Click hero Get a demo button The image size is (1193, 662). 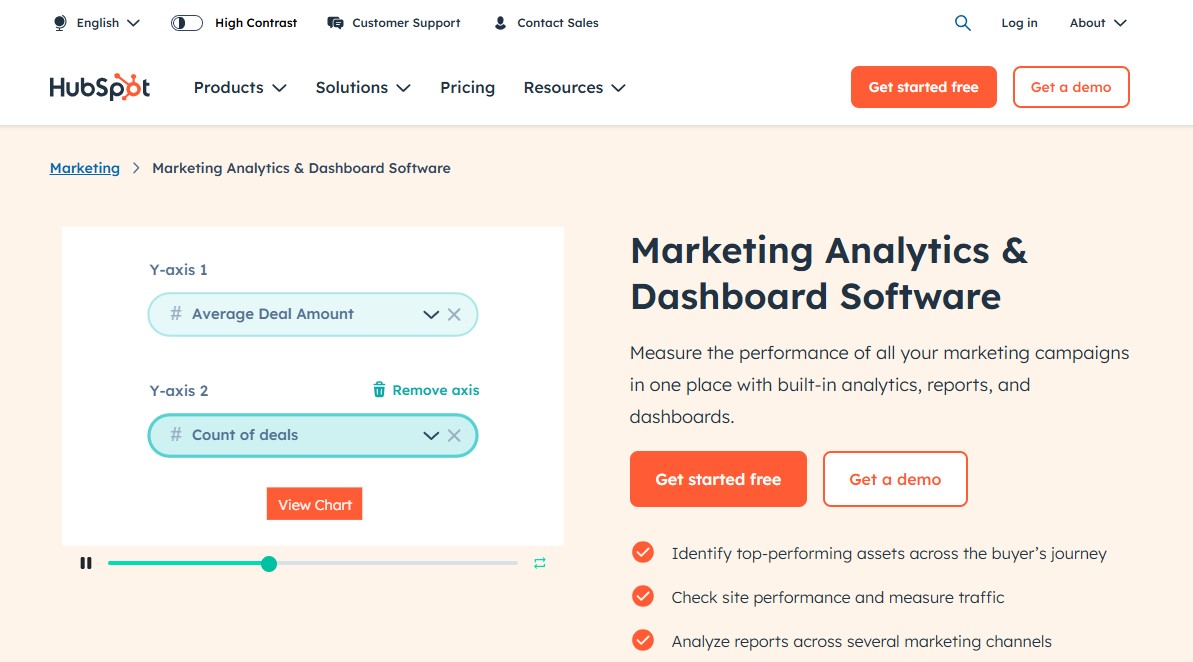[895, 479]
